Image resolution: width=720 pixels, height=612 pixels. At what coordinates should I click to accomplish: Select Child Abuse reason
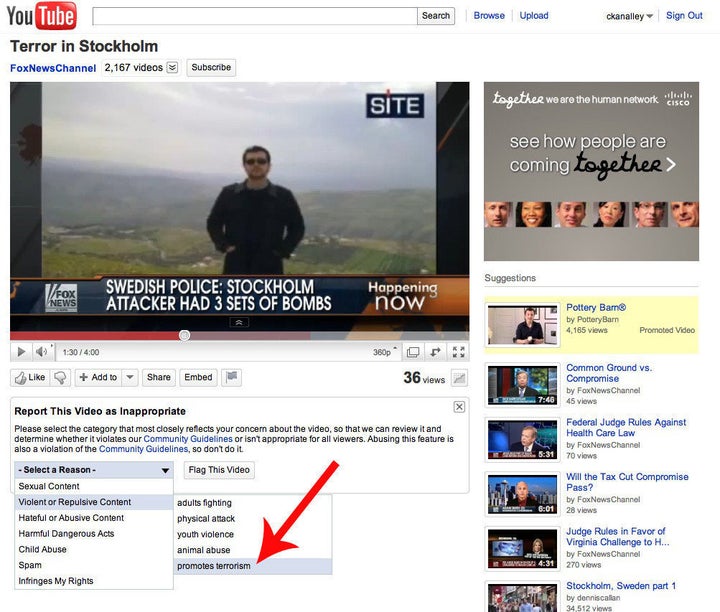(x=94, y=550)
